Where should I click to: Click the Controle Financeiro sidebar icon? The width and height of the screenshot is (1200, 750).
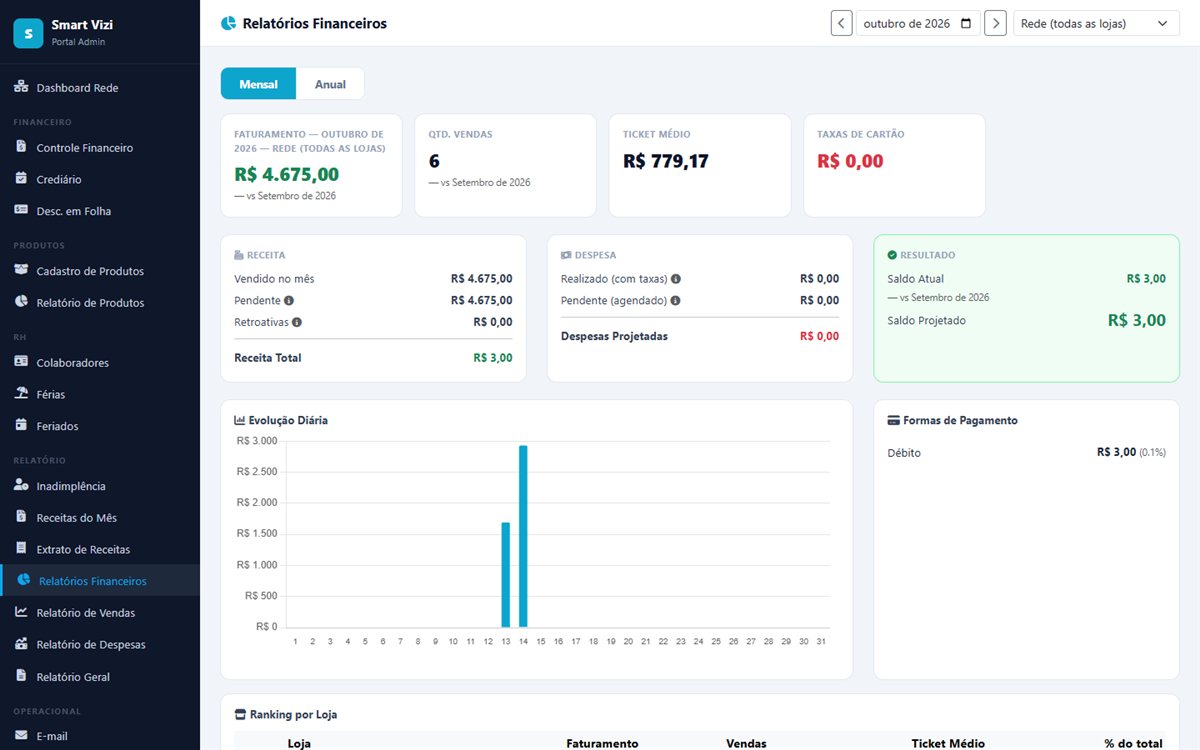point(21,148)
